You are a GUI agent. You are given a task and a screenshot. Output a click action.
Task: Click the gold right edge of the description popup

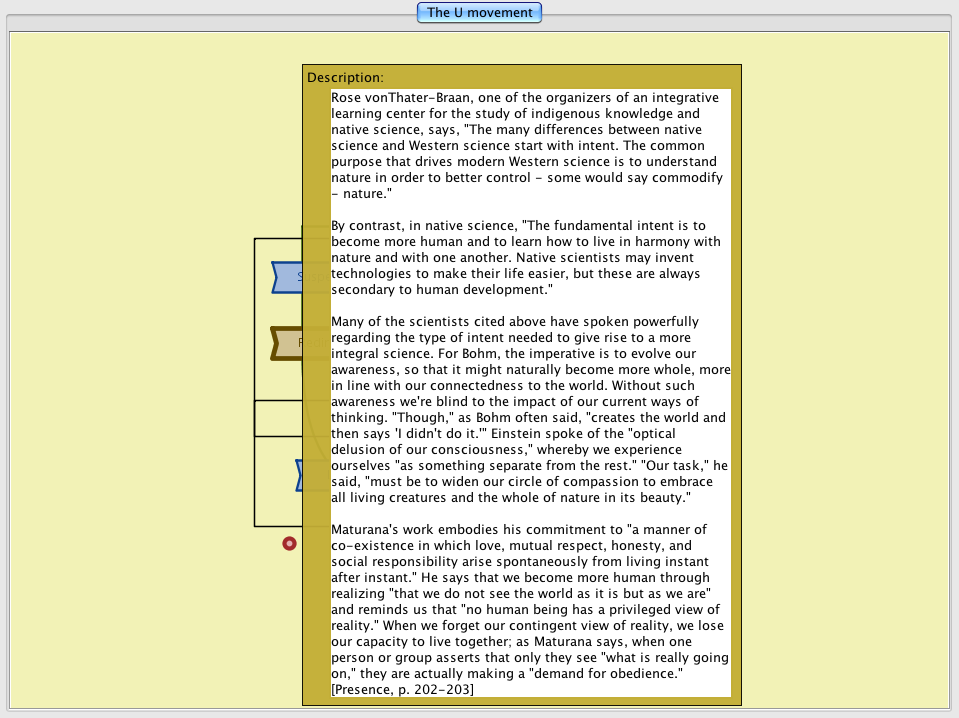[x=736, y=400]
